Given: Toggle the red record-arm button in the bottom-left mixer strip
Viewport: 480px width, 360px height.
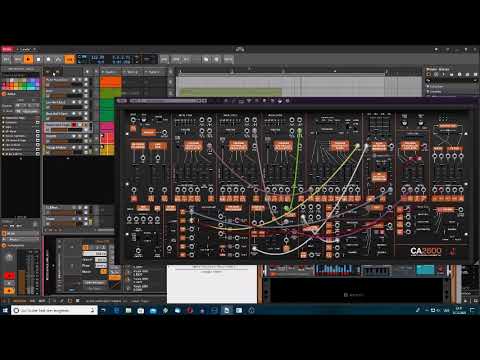Looking at the screenshot, I should [x=9, y=276].
